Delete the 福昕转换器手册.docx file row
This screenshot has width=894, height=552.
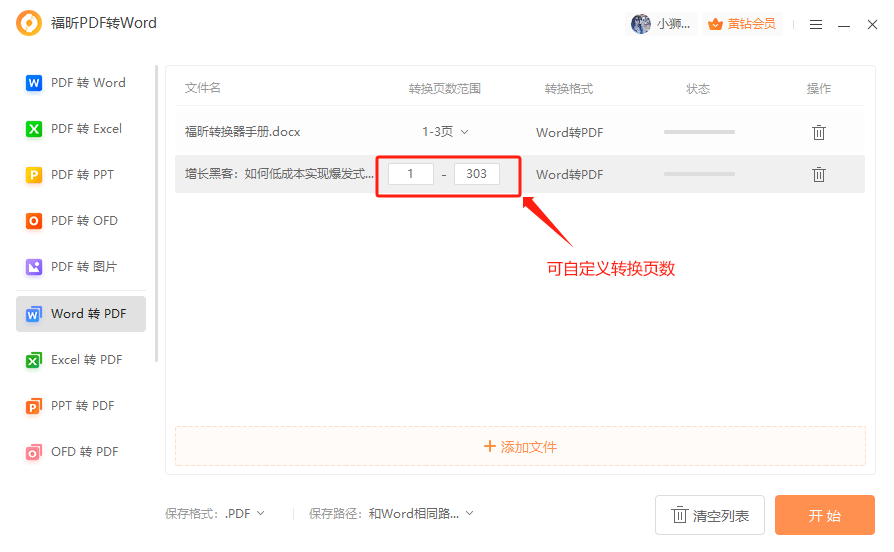(818, 132)
